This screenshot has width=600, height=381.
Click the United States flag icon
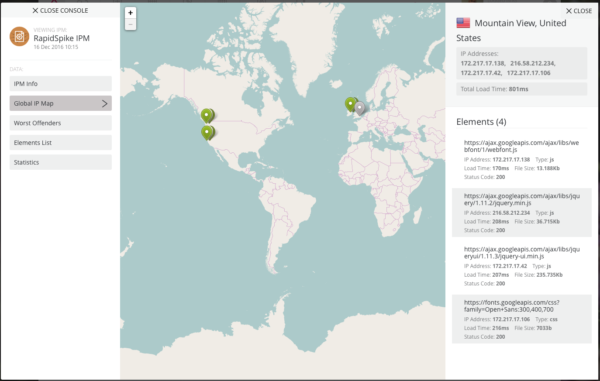(x=463, y=23)
